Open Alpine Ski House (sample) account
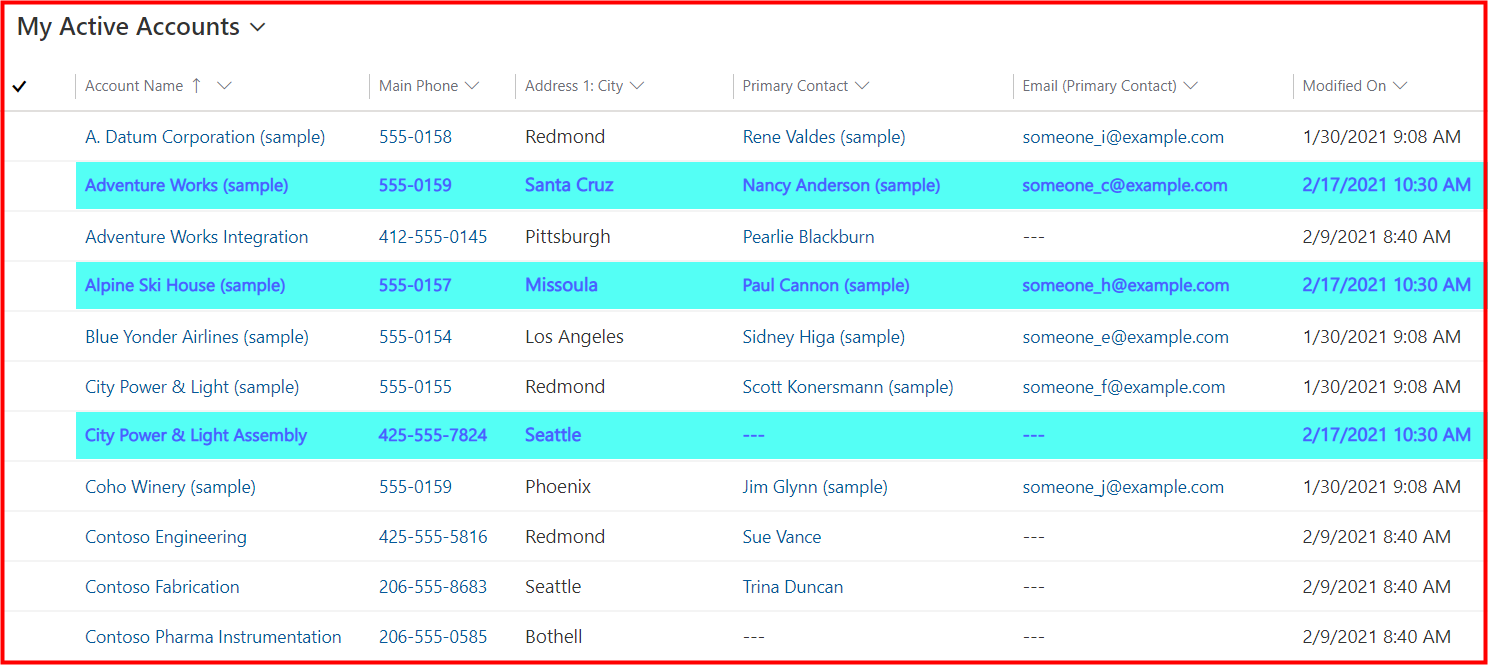 [185, 285]
